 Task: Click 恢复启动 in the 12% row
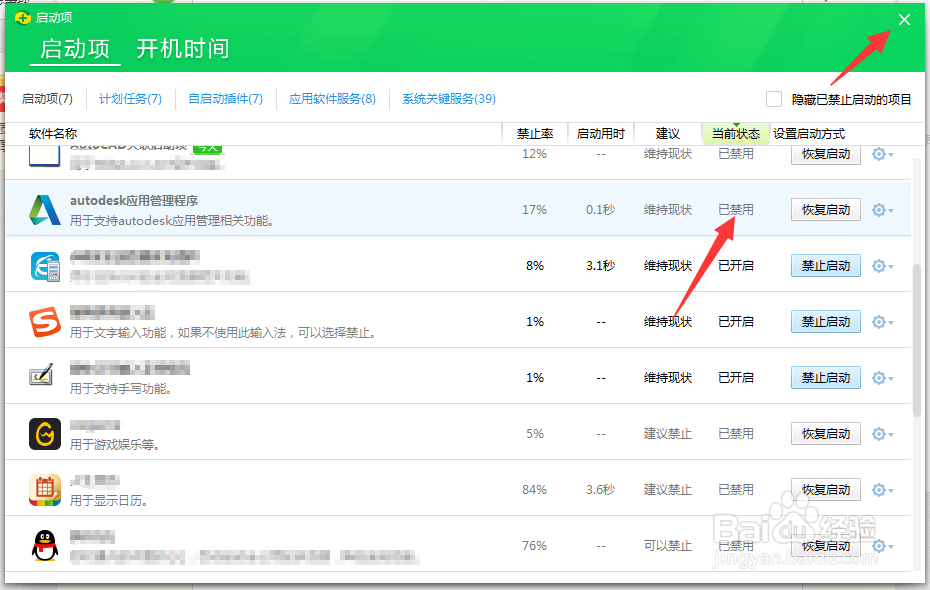click(x=826, y=154)
